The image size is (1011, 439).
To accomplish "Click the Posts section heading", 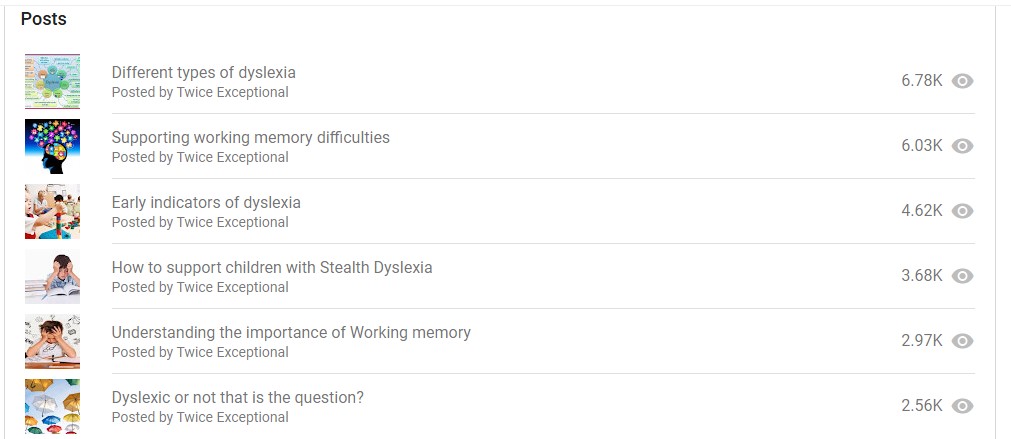I will 43,19.
